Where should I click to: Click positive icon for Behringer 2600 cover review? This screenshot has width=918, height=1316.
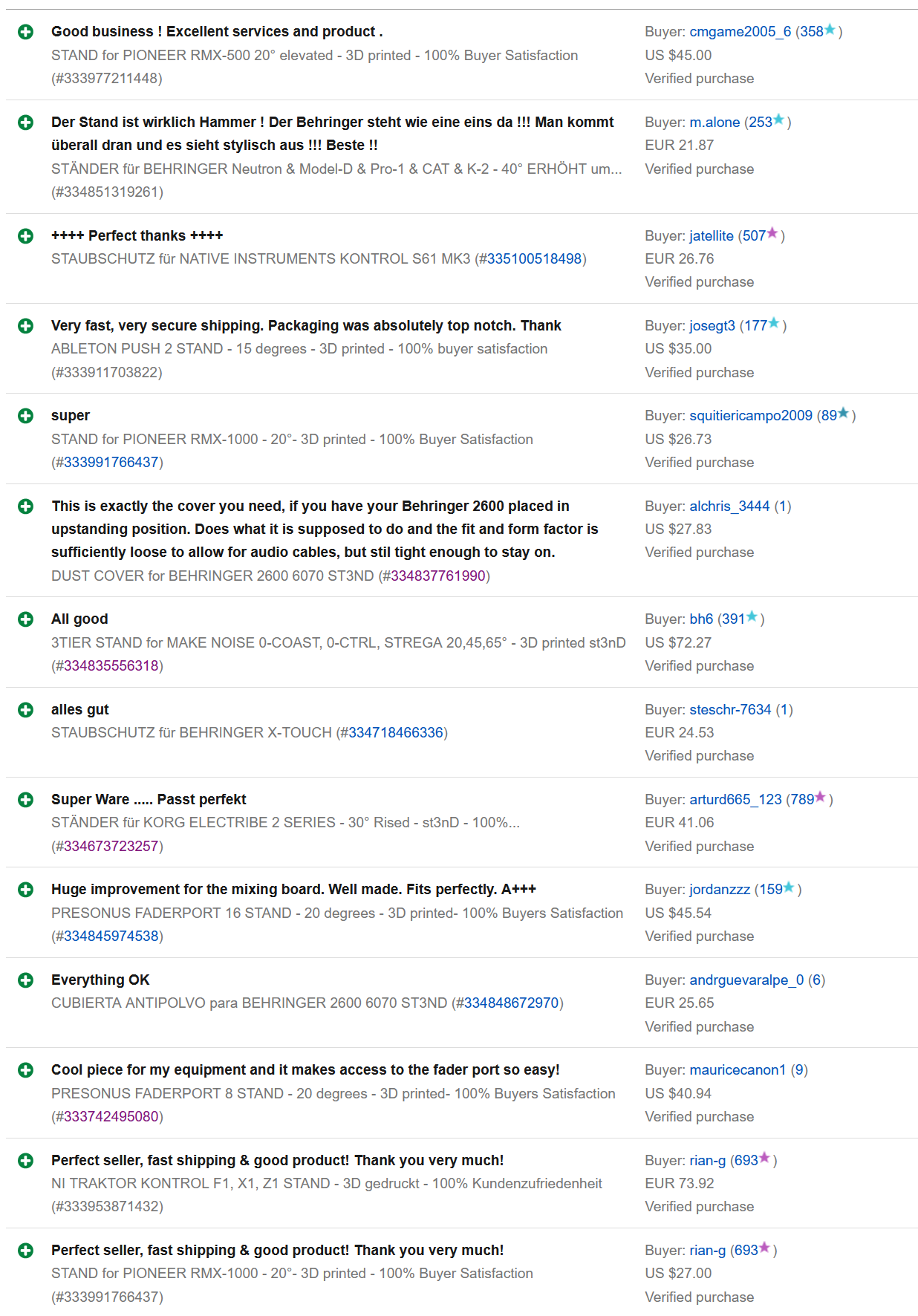[25, 506]
